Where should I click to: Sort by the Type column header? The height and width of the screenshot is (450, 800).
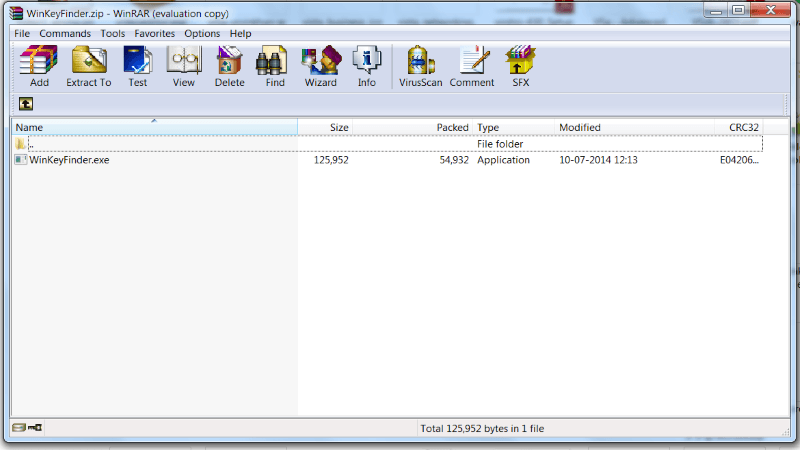513,127
